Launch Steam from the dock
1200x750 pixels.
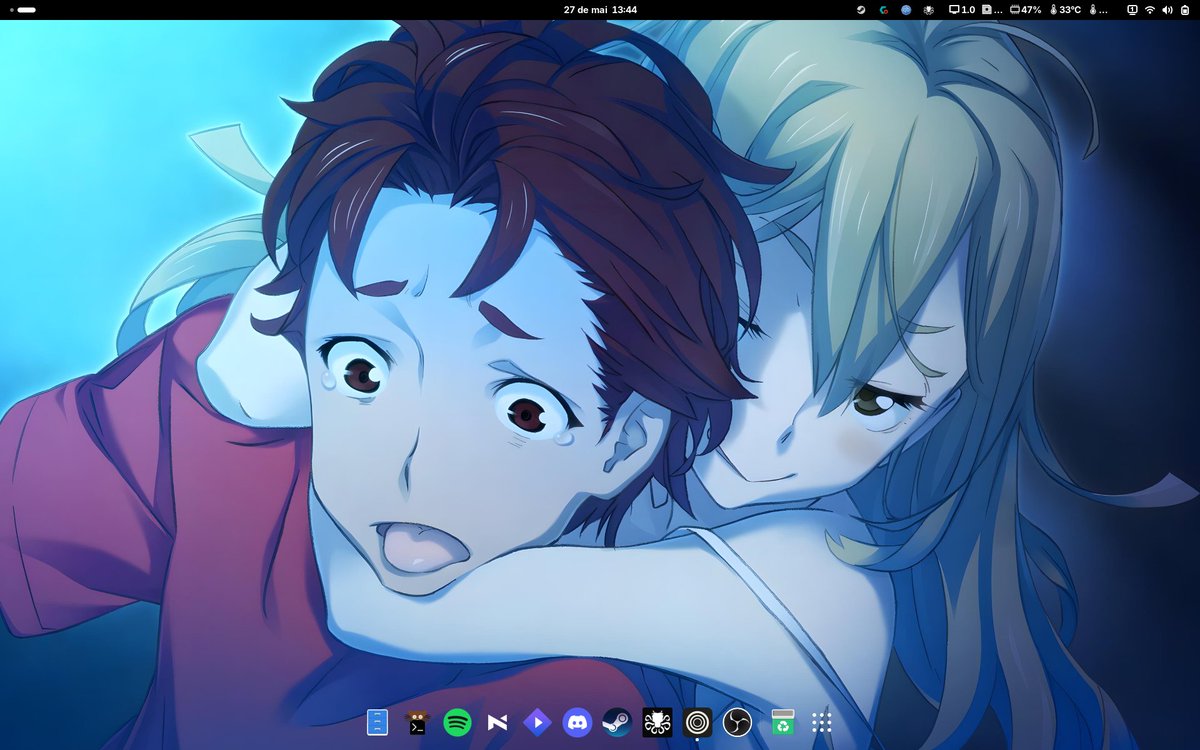click(617, 721)
